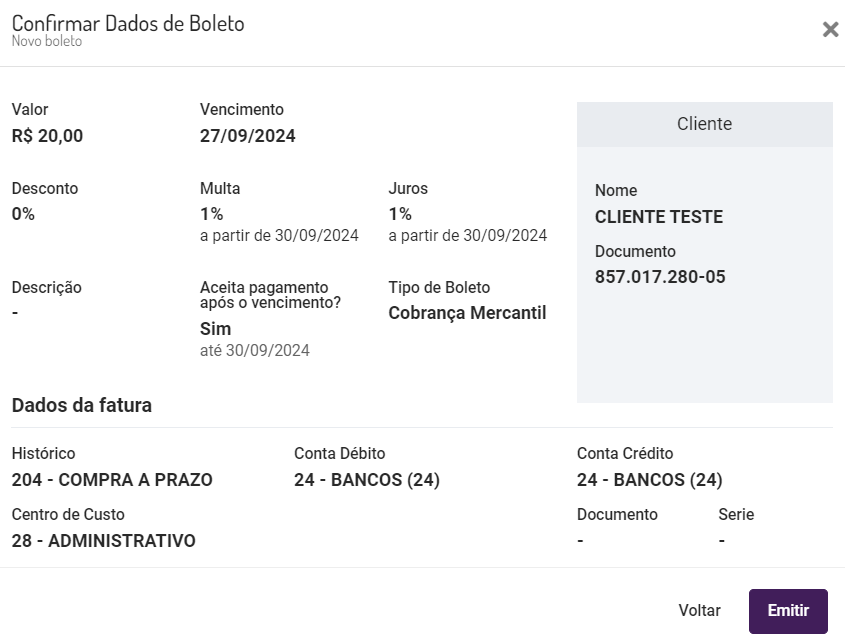The image size is (845, 644).
Task: Select the R$ 20,00 valor amount
Action: click(47, 136)
